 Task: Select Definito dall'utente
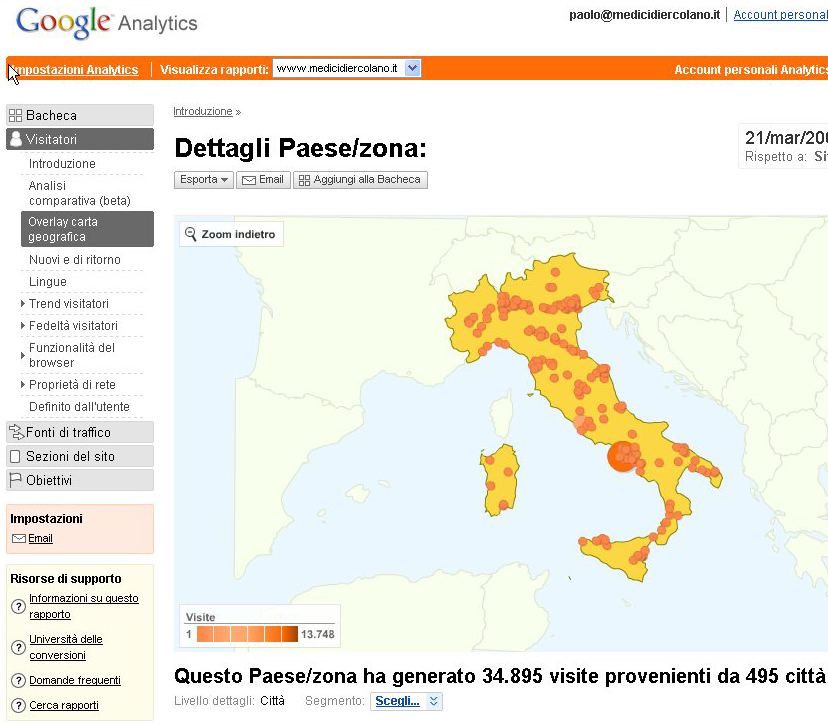click(79, 407)
